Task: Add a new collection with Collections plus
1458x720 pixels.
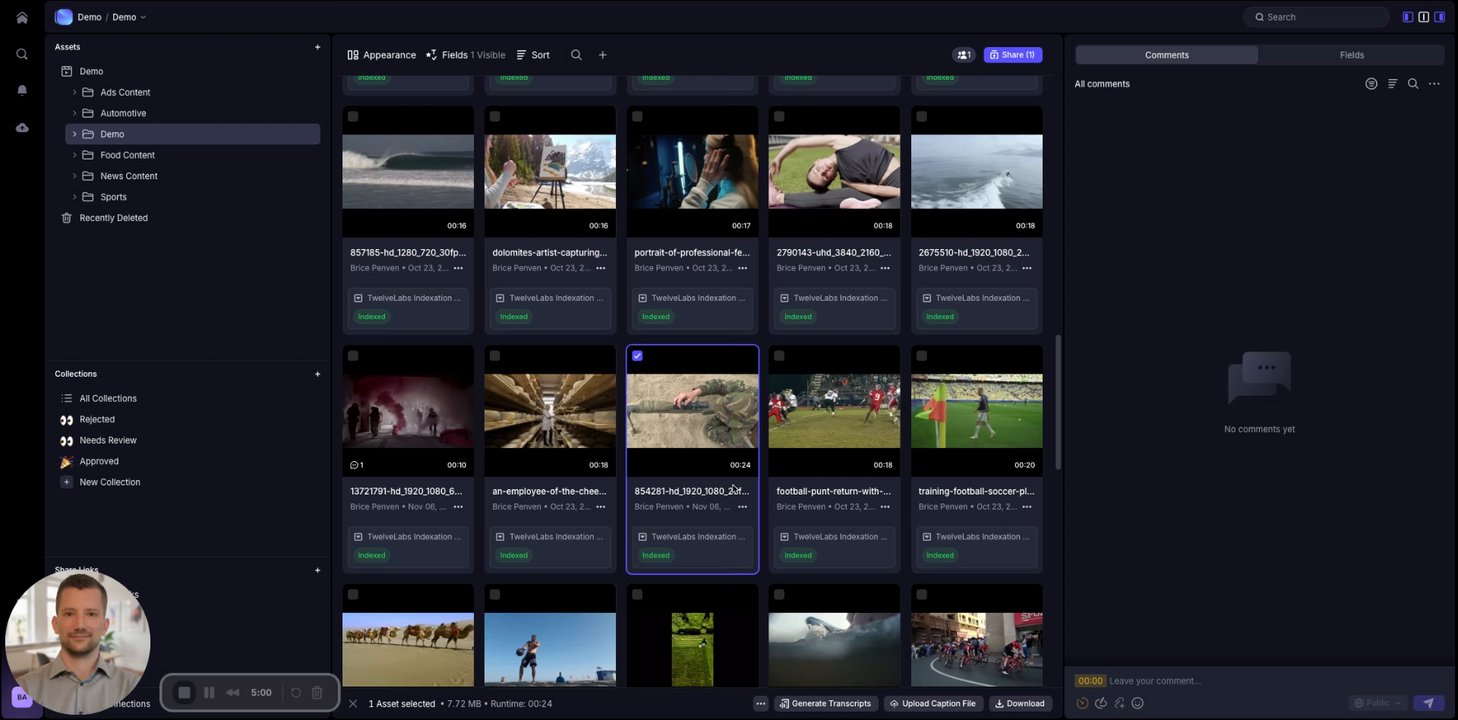Action: 318,374
